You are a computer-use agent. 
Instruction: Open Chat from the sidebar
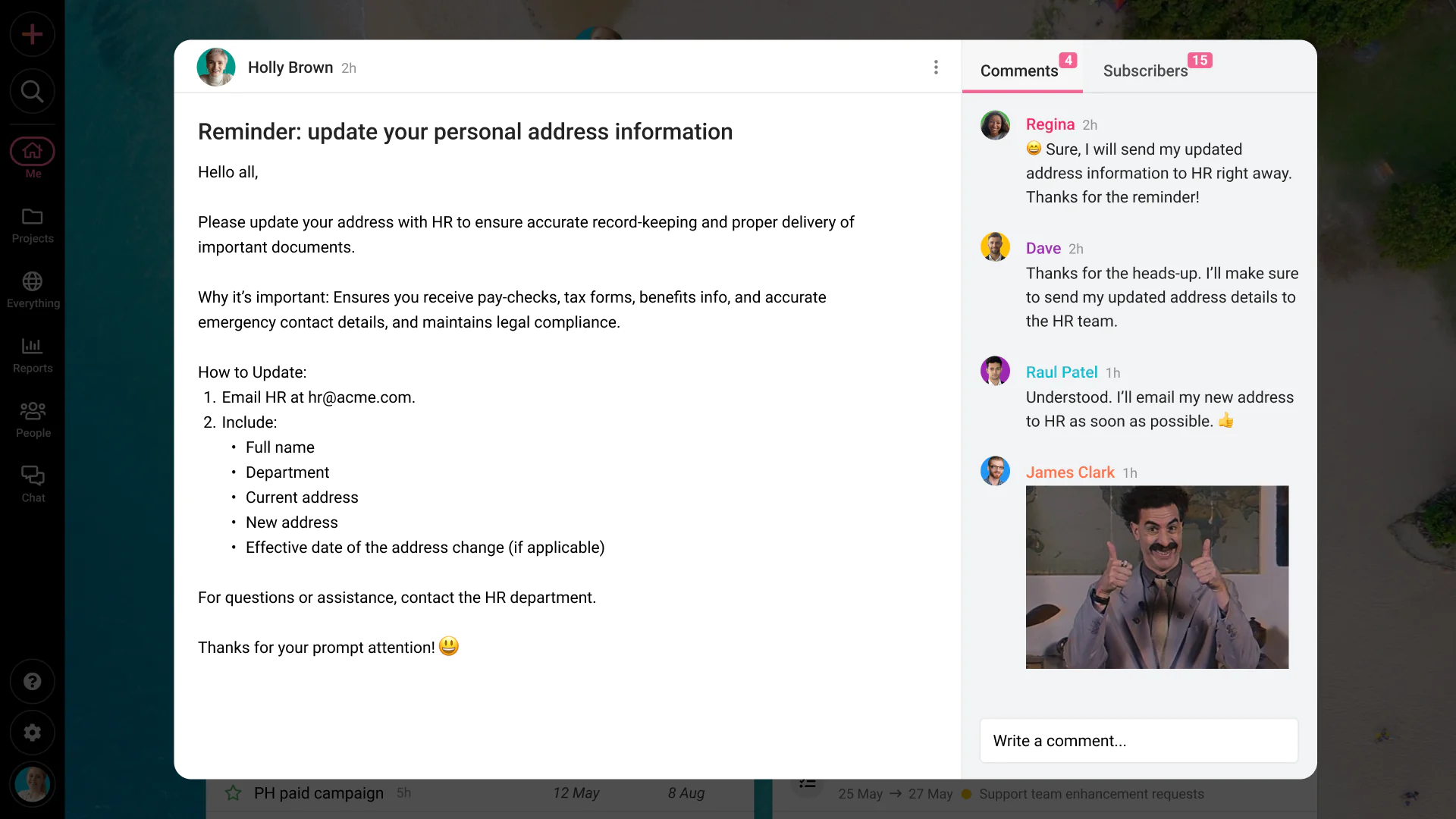click(32, 484)
